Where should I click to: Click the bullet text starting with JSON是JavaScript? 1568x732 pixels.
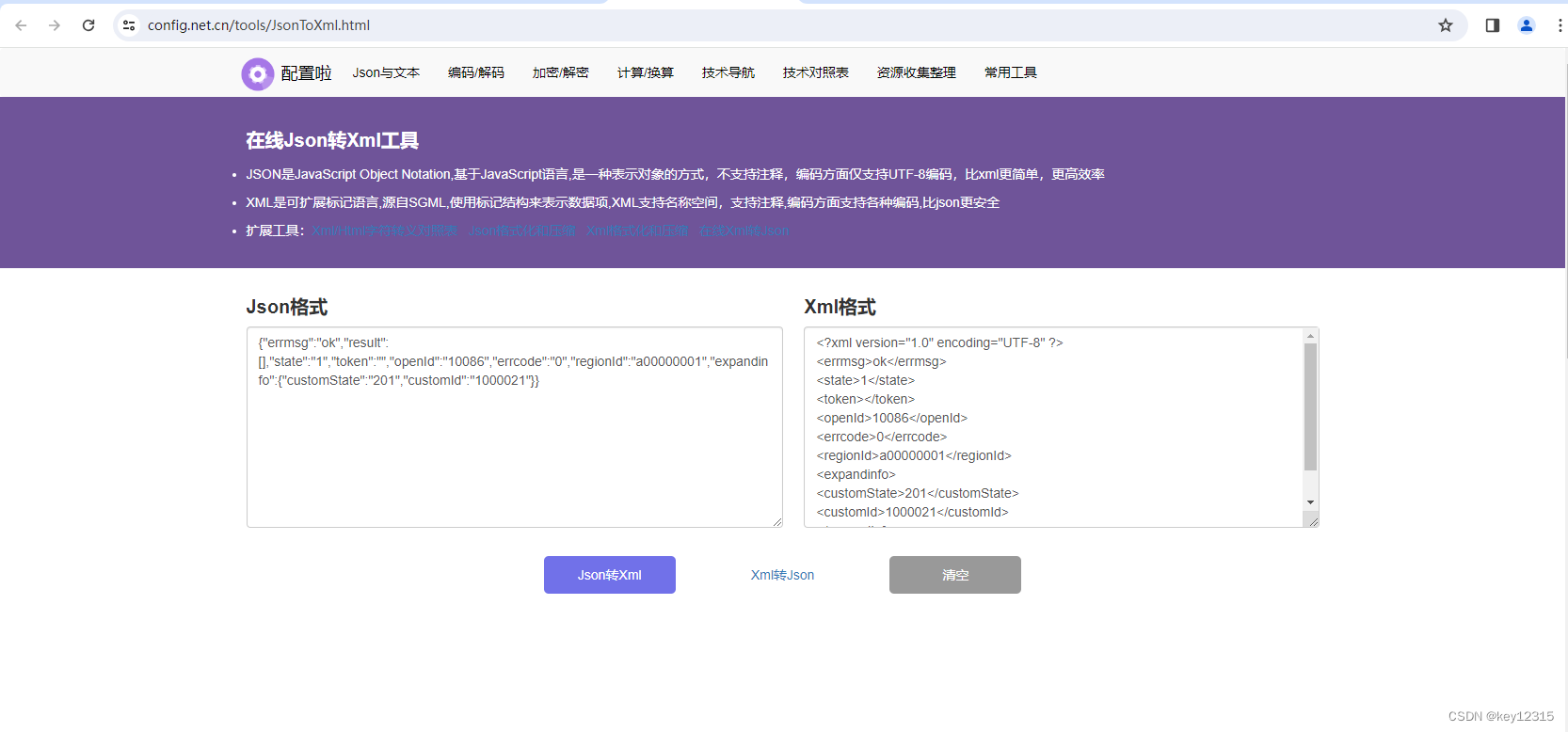[676, 174]
